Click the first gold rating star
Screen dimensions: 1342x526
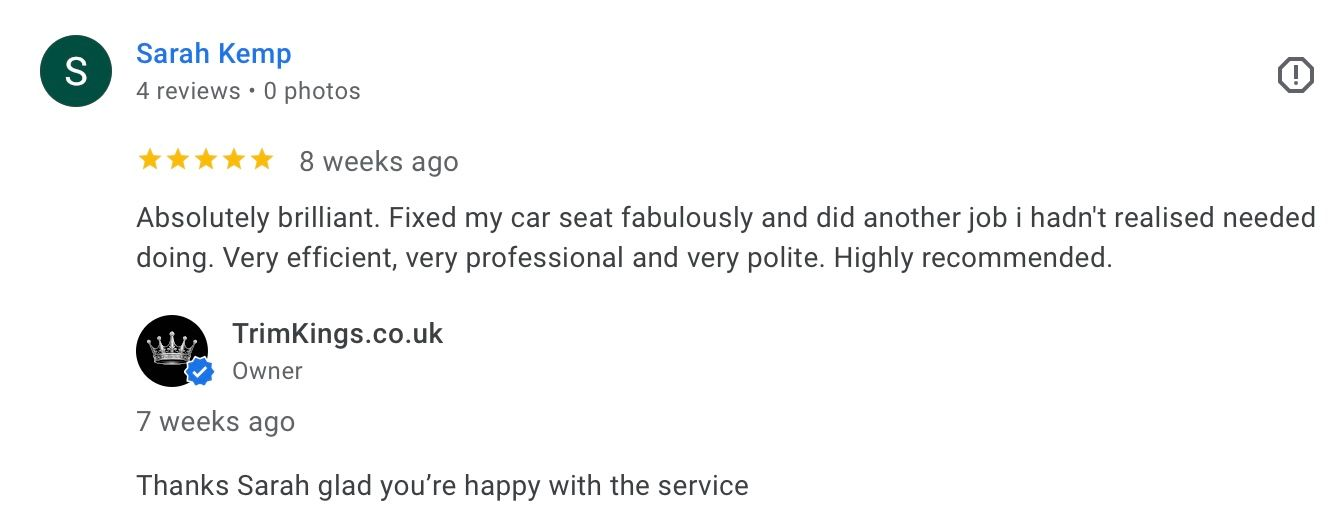click(150, 160)
